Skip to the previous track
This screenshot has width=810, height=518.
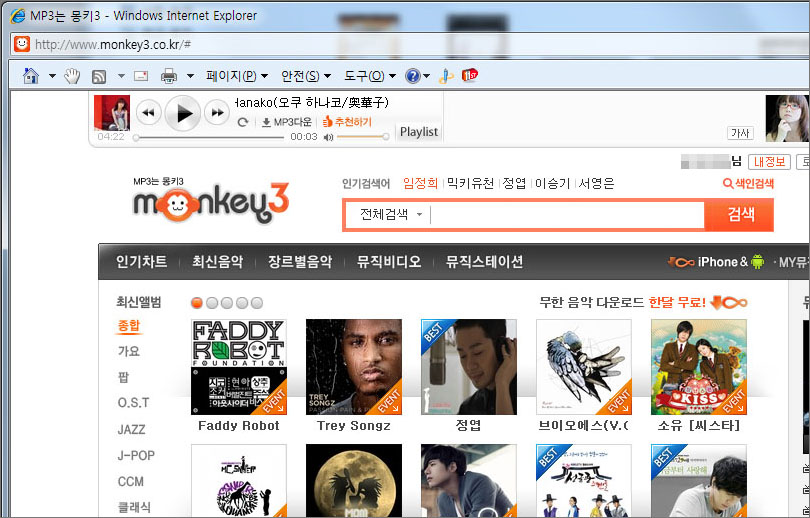(x=148, y=113)
